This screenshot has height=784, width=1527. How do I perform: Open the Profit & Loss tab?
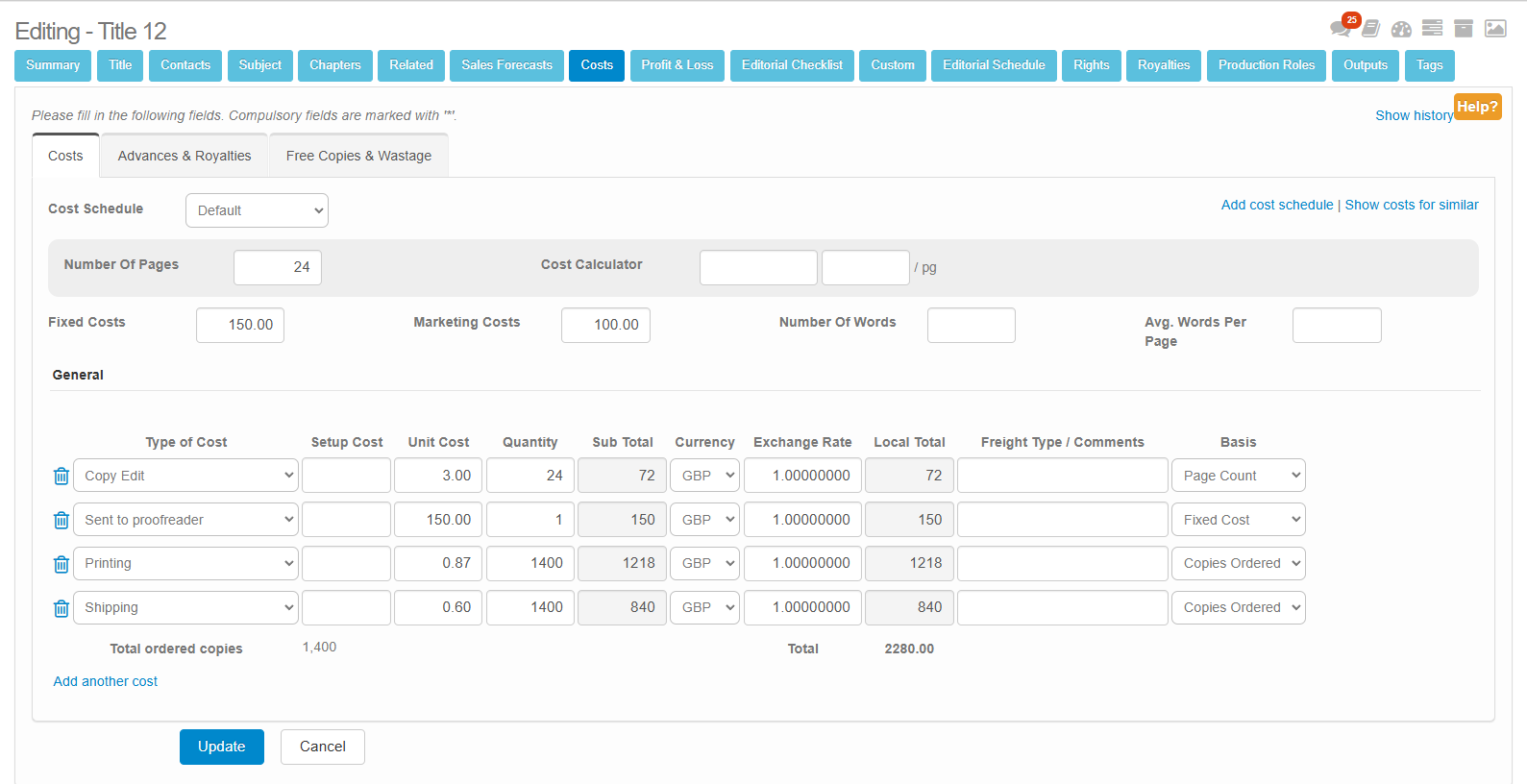point(677,65)
